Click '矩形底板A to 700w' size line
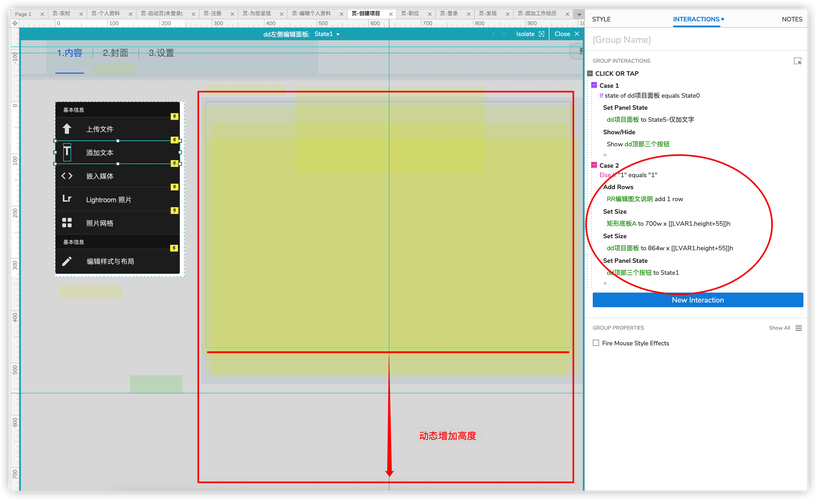This screenshot has width=817, height=500. (669, 223)
